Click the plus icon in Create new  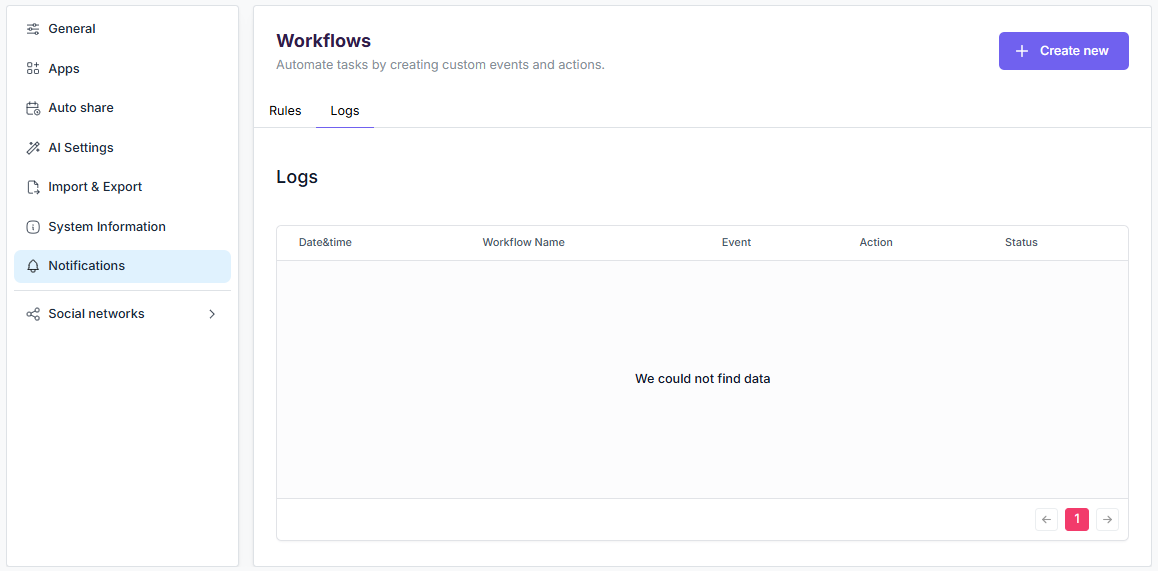click(x=1022, y=51)
